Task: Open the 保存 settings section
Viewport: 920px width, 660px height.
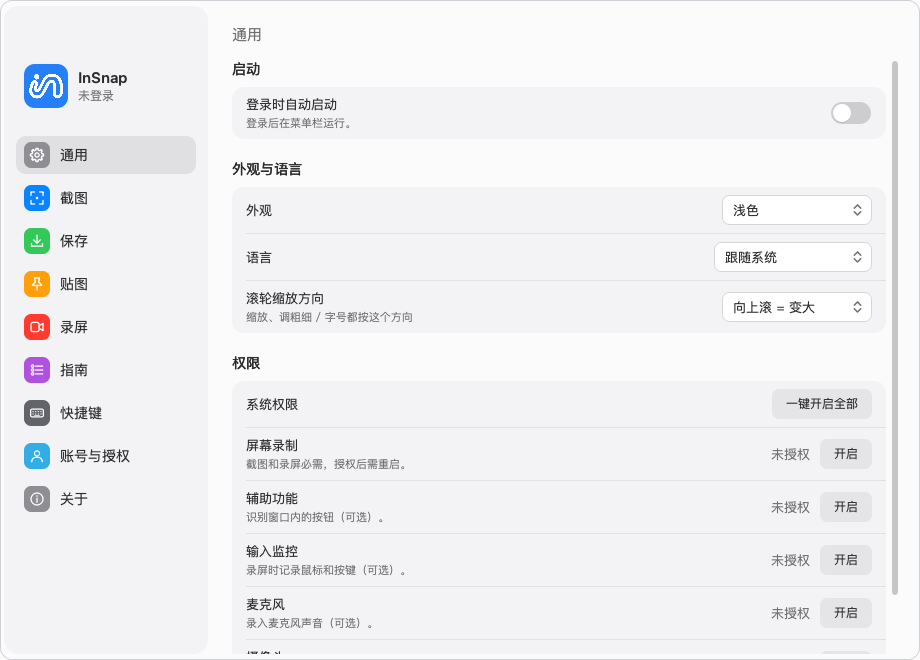Action: 106,241
